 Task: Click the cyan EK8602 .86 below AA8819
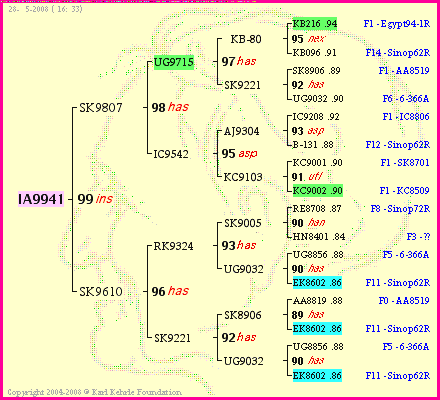[317, 329]
